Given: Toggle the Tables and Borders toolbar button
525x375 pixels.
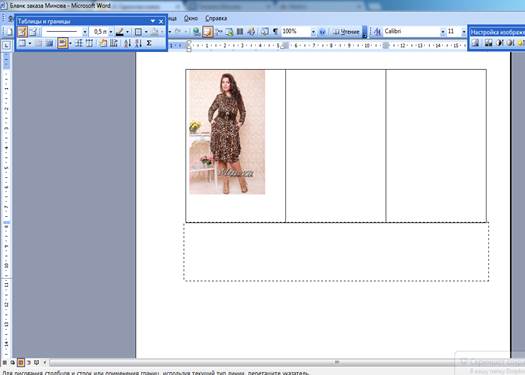Looking at the screenshot, I should 208,32.
